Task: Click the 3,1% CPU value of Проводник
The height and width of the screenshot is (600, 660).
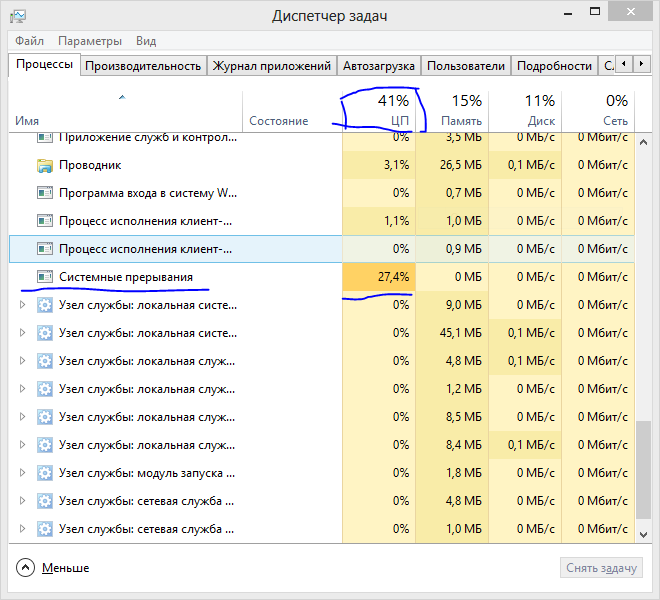Action: pos(396,165)
